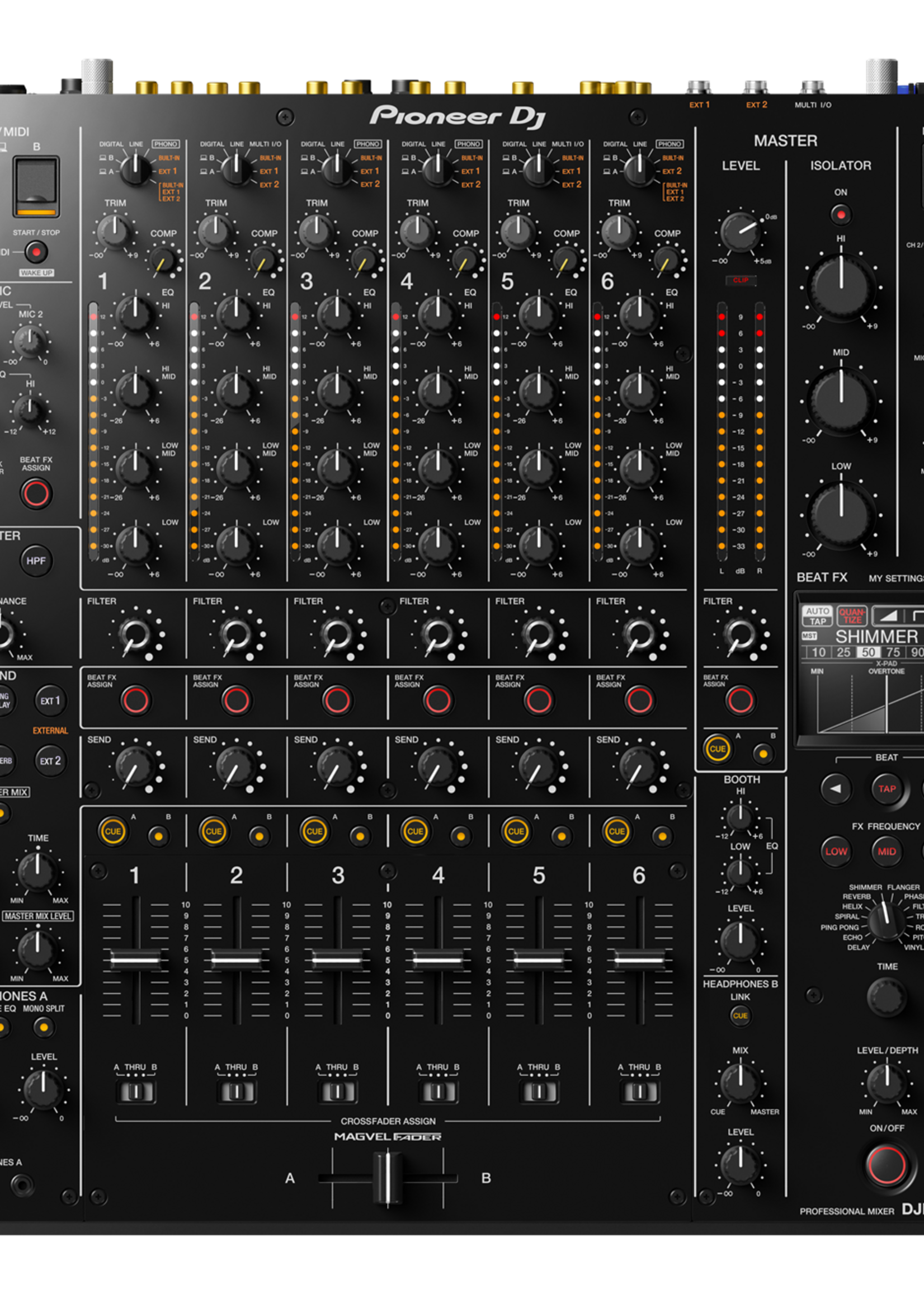The image size is (924, 1294).
Task: Click the Booth LEVEL knob
Action: pos(740,941)
